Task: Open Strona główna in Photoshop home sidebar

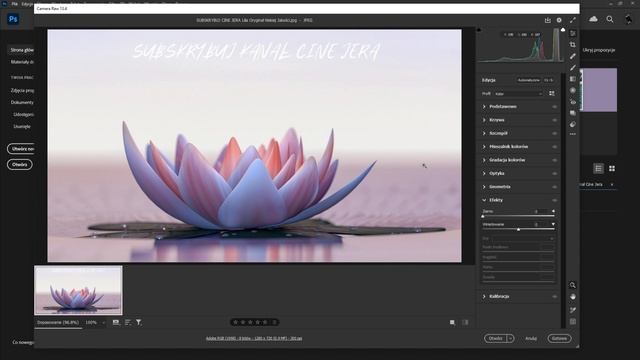Action: [x=22, y=50]
